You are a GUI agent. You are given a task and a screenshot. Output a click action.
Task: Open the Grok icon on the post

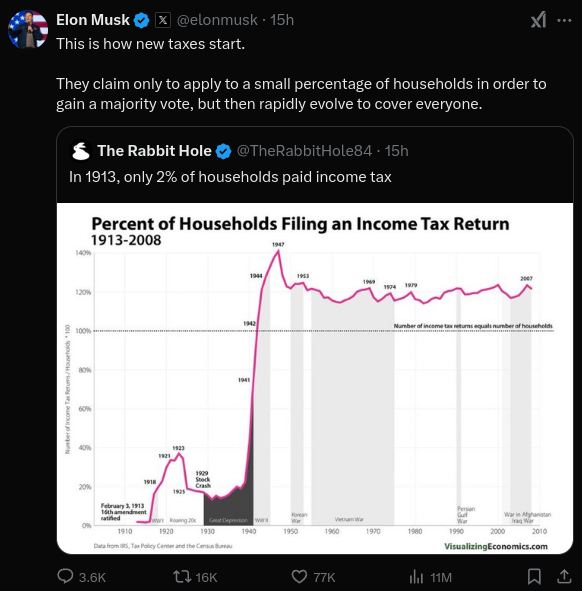pos(538,20)
